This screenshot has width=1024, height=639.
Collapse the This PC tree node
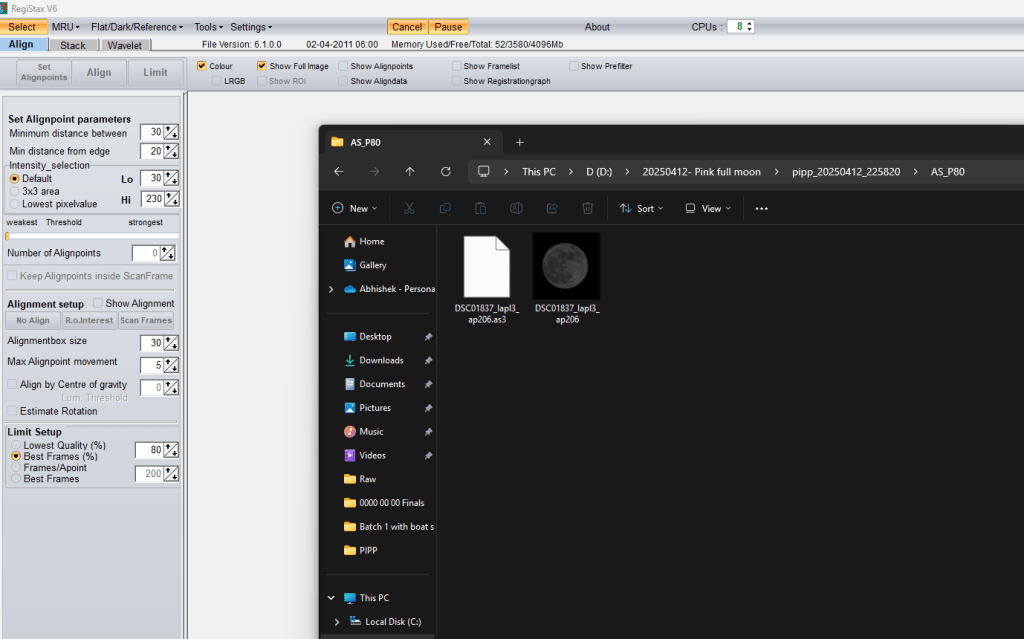331,598
